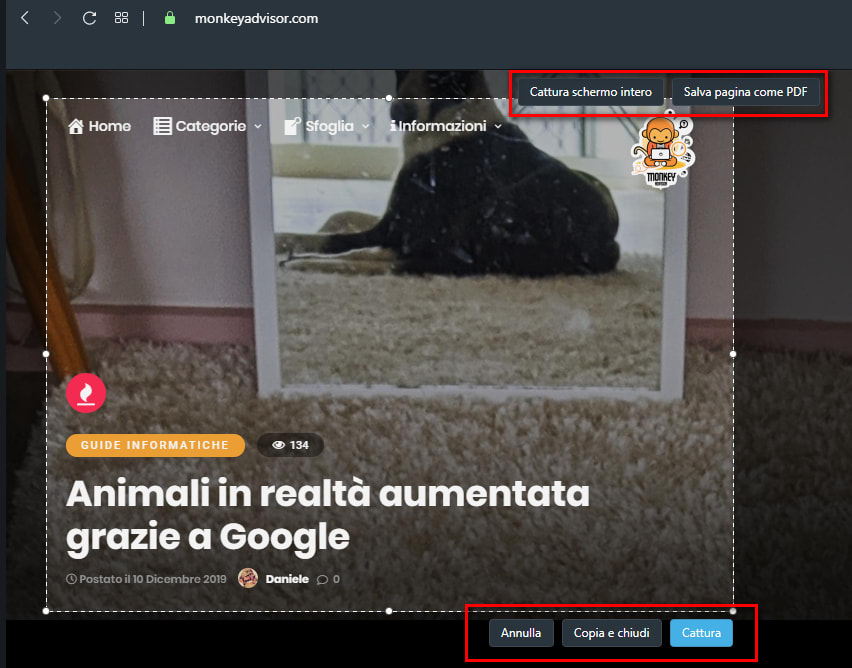
Task: Click Cattura schermo intero button
Action: click(x=591, y=92)
